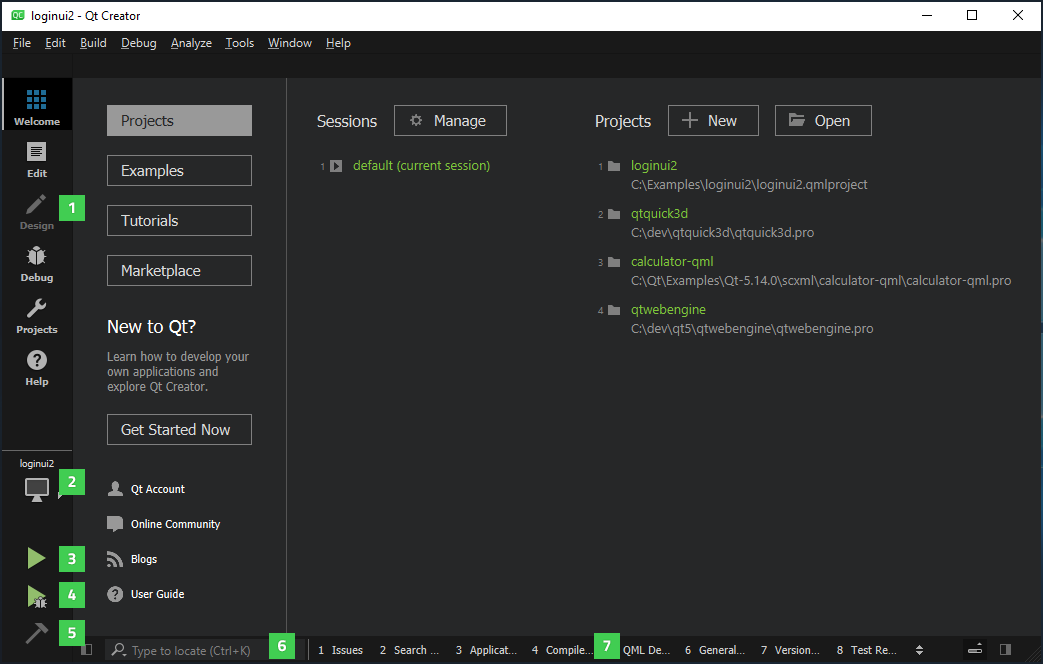
Task: Switch to Welcome mode in the mode bar
Action: (37, 104)
